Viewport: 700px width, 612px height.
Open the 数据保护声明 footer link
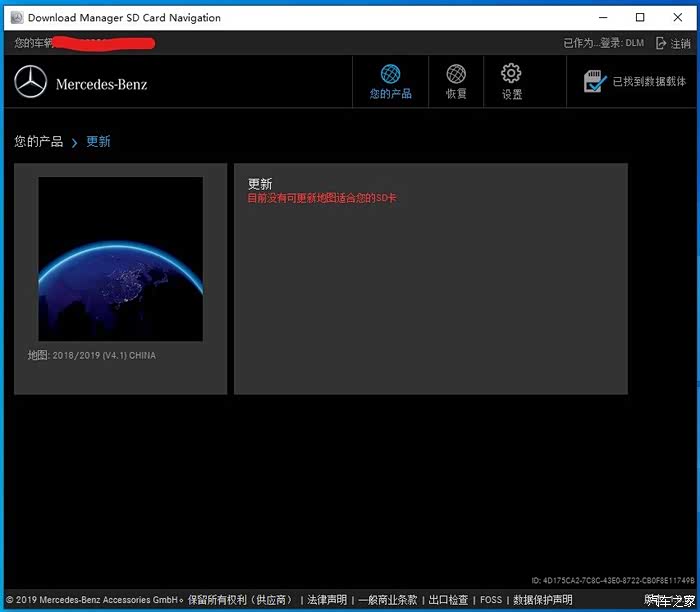coord(543,600)
